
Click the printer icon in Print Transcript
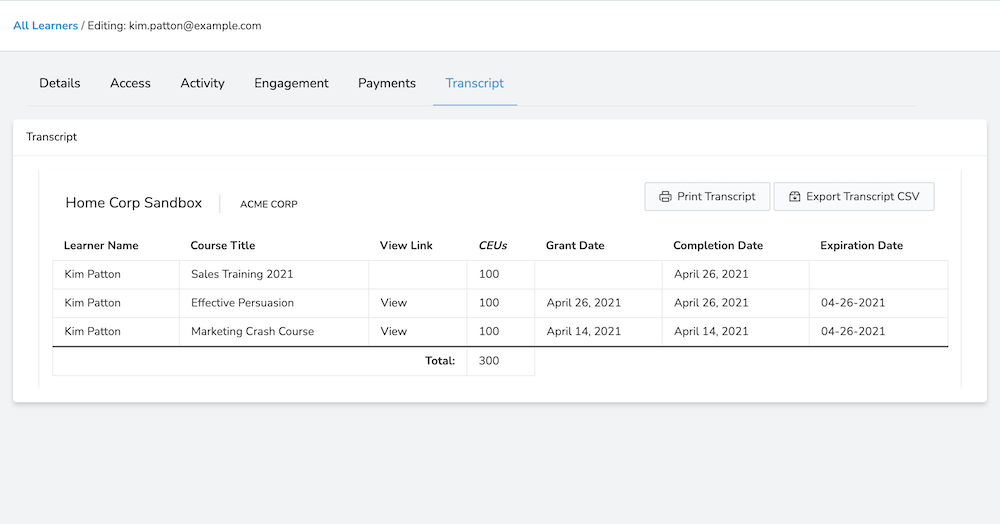(x=665, y=196)
